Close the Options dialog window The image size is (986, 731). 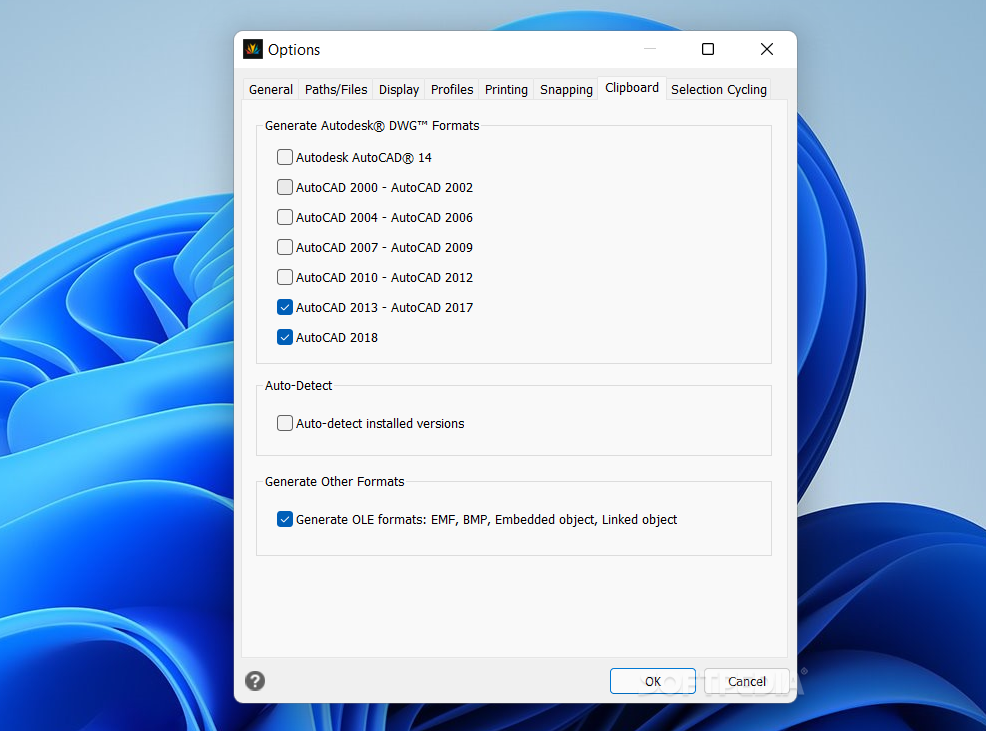(x=767, y=49)
